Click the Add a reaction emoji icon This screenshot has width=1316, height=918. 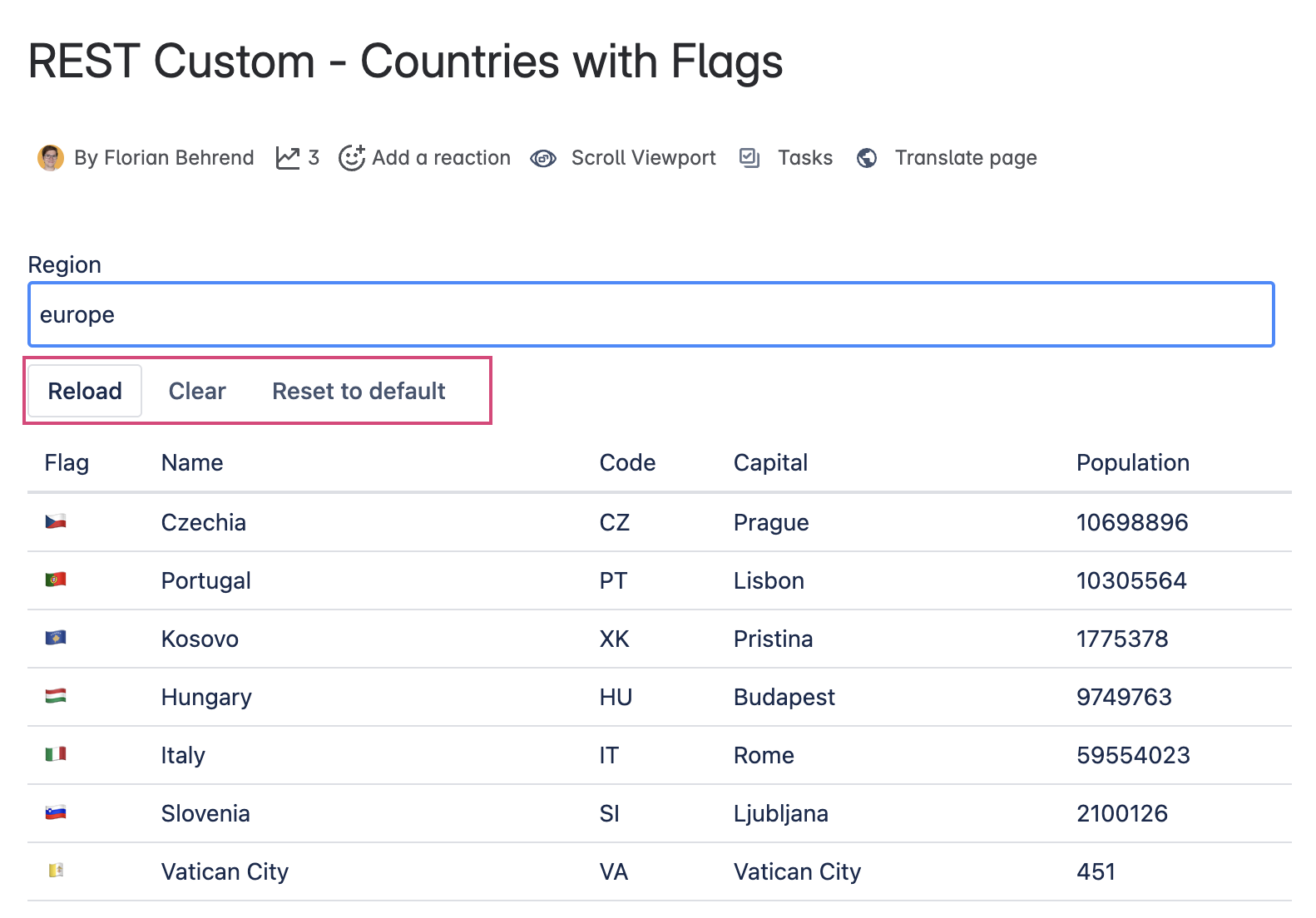pos(352,157)
